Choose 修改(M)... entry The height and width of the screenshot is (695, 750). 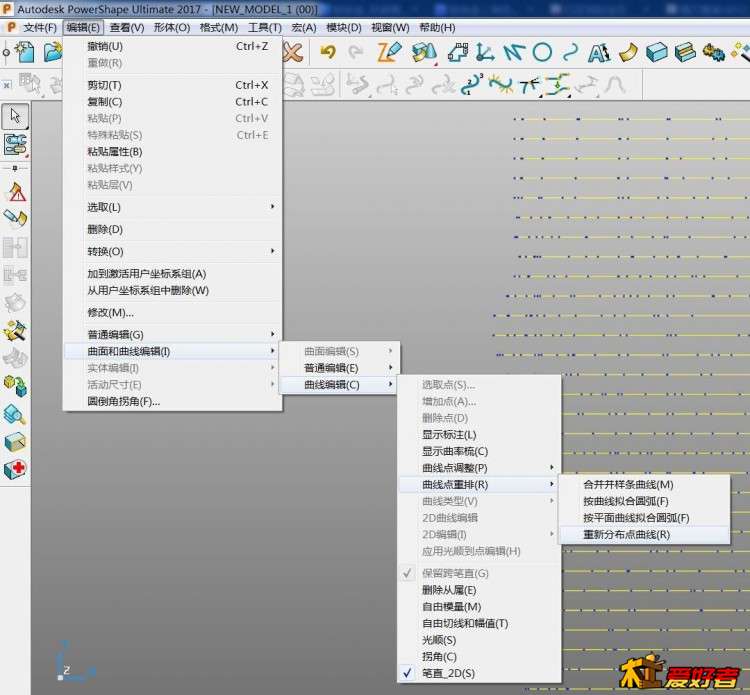pos(172,312)
